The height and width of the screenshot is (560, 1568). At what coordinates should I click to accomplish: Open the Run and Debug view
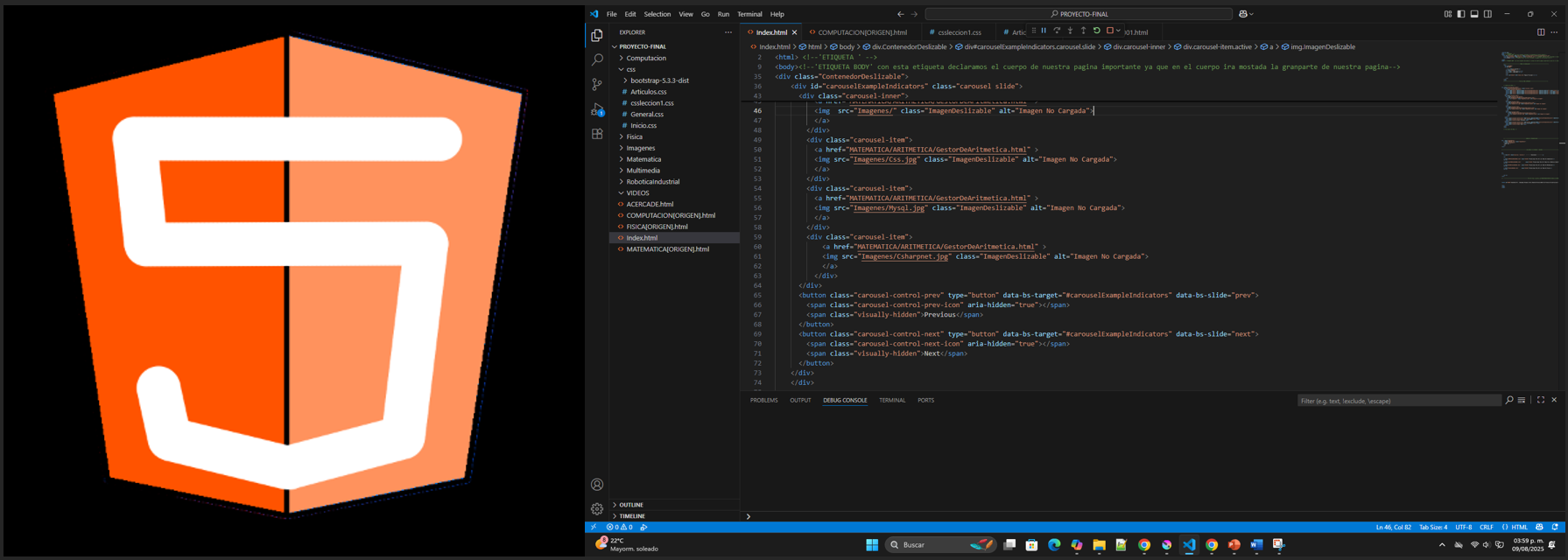click(597, 109)
